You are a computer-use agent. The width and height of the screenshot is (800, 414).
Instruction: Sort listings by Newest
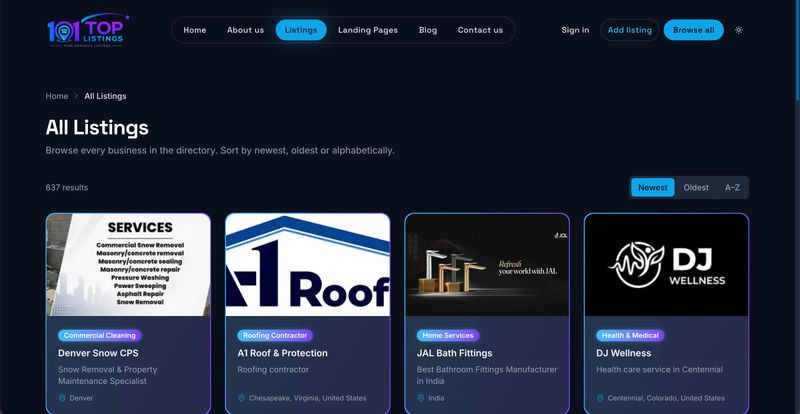(x=653, y=187)
